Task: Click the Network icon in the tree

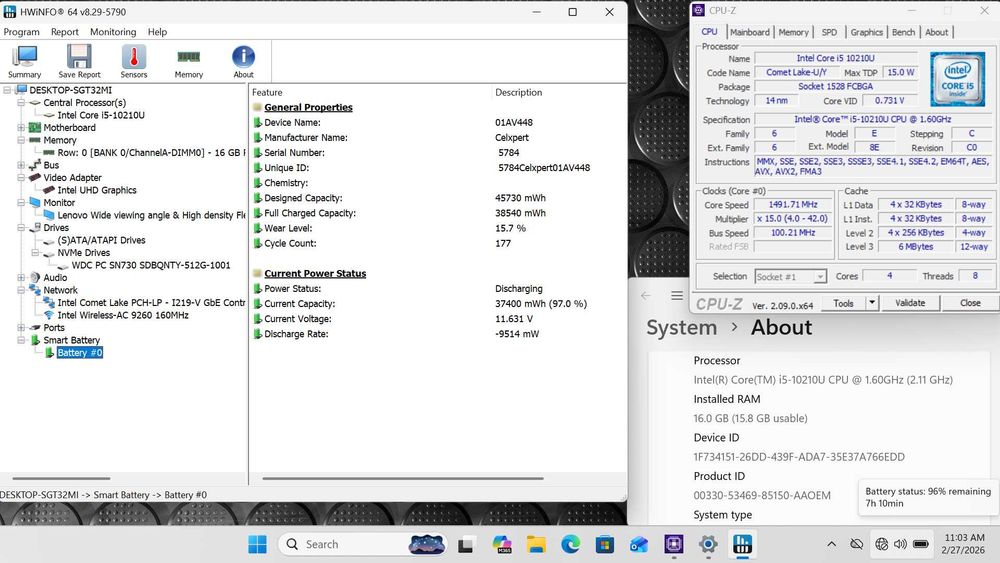Action: (x=34, y=290)
